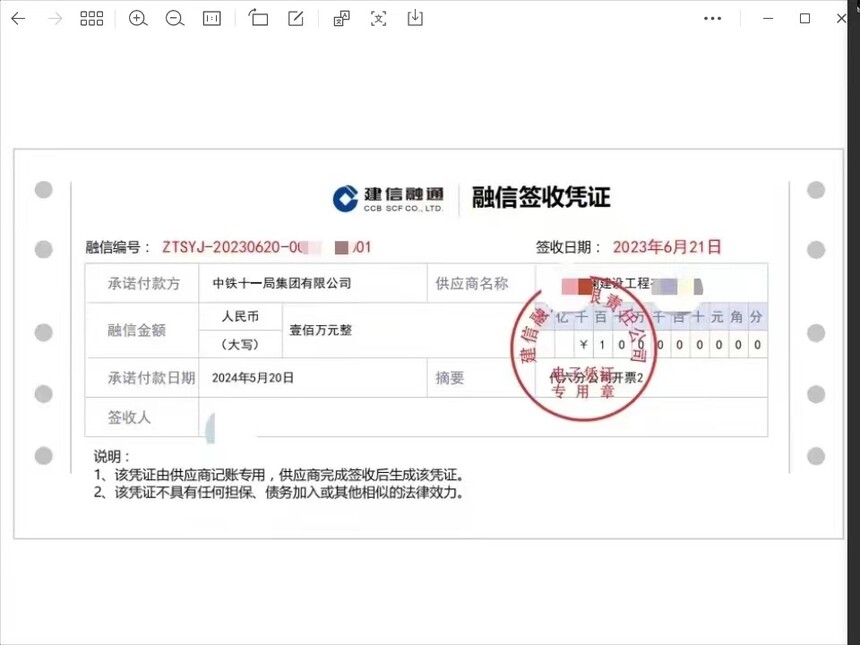860x645 pixels.
Task: Start text recognition on the image
Action: [378, 19]
